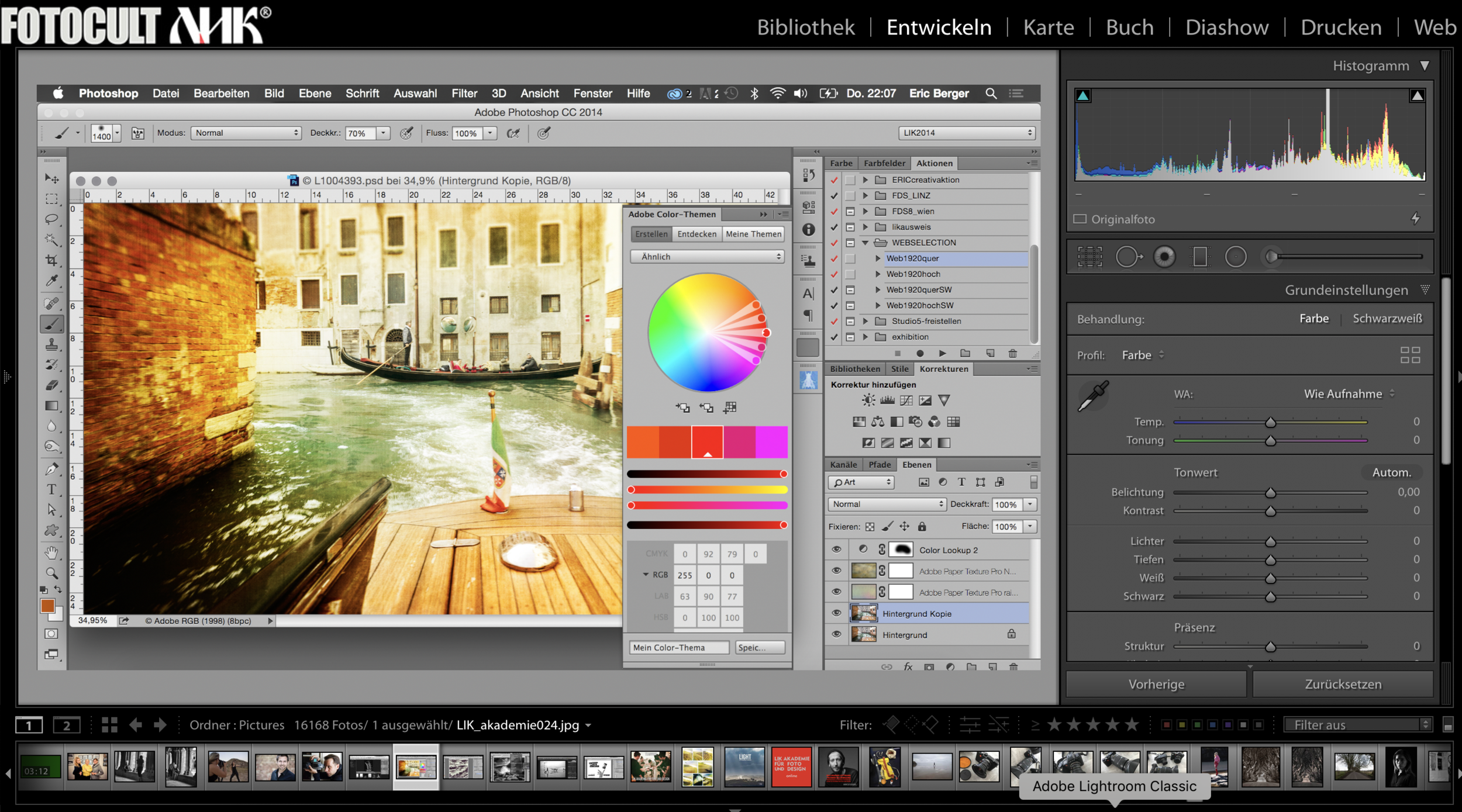Image resolution: width=1462 pixels, height=812 pixels.
Task: Select the Crop tool in Photoshop toolbar
Action: [52, 260]
